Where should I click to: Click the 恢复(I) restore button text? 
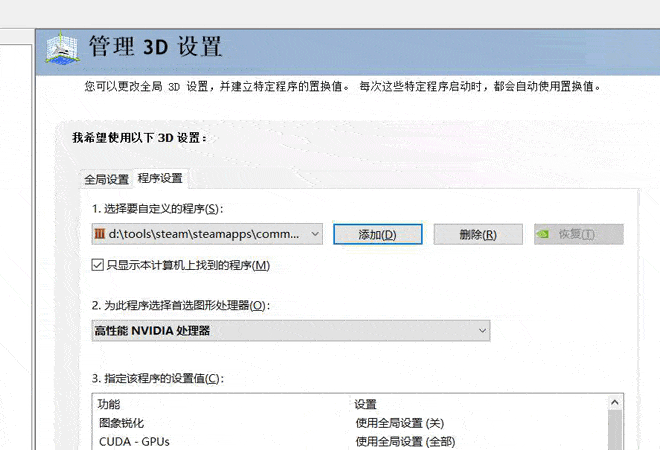pos(576,234)
